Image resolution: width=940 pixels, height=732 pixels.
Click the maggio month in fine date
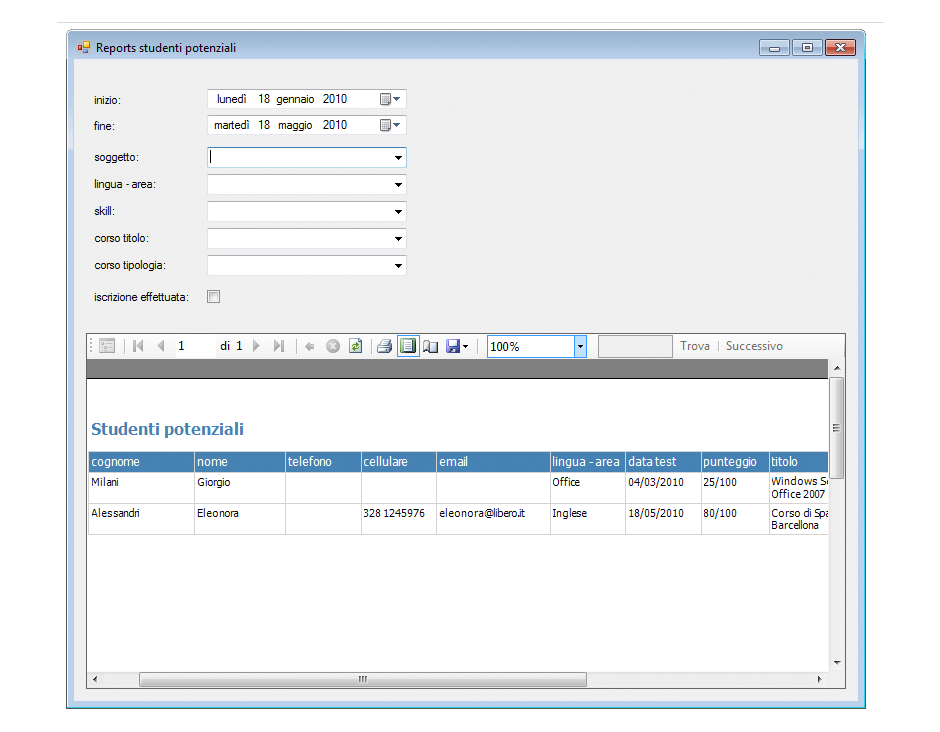coord(295,125)
